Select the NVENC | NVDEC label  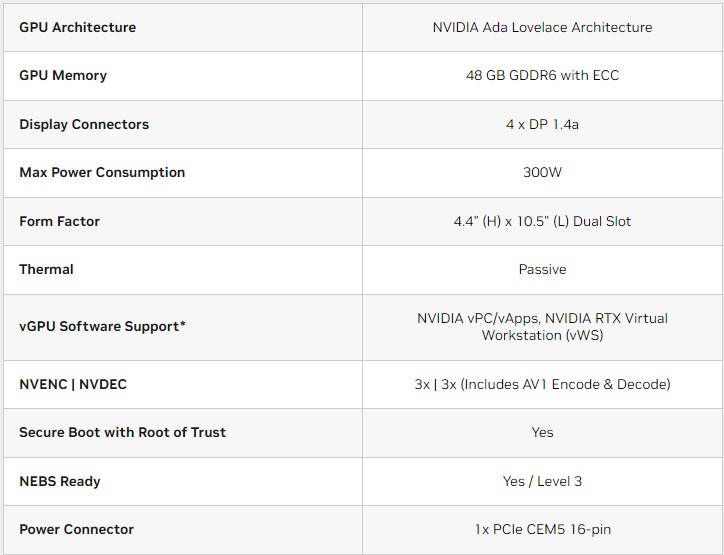tap(73, 384)
